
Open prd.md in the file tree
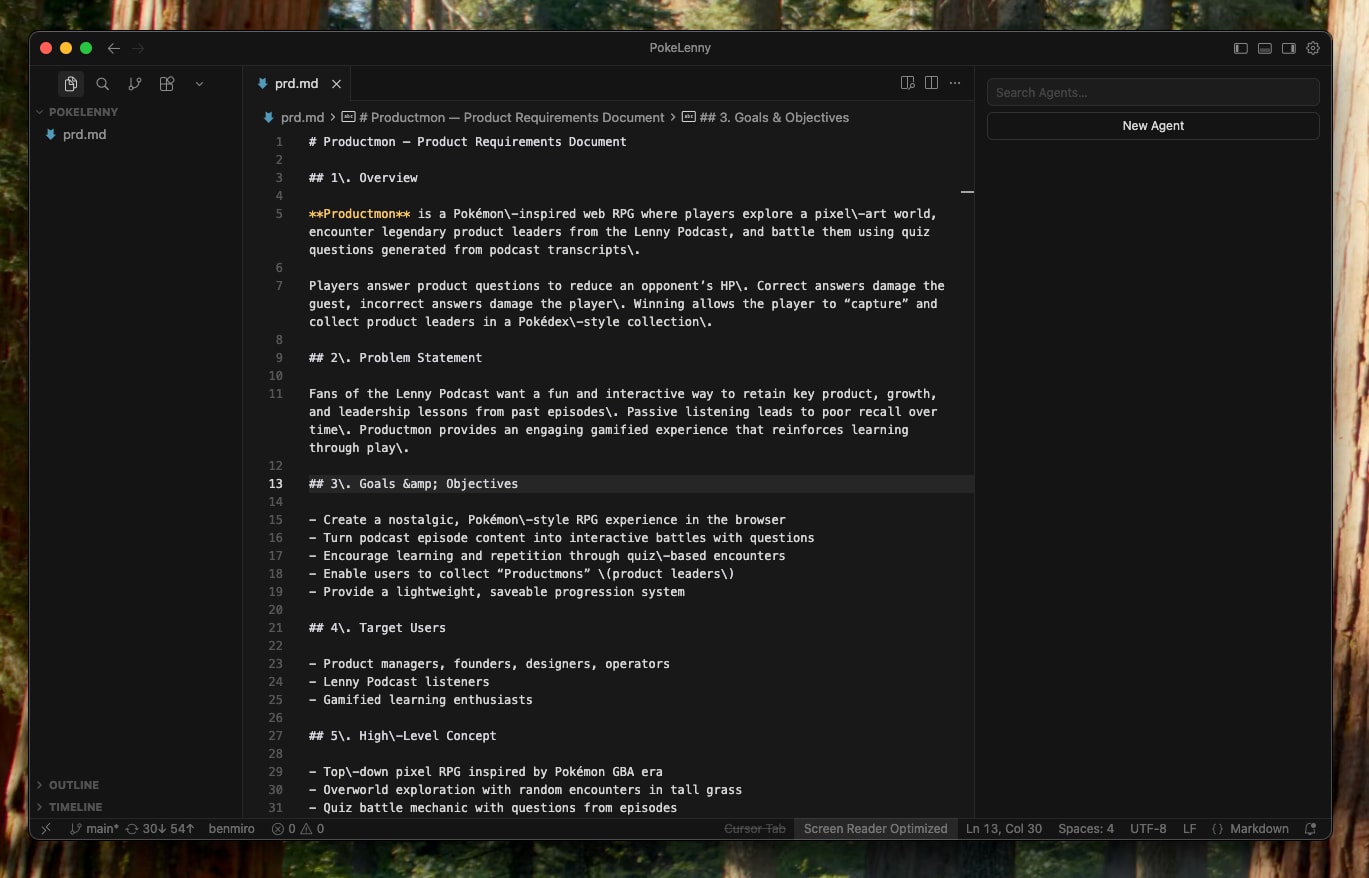click(x=84, y=134)
